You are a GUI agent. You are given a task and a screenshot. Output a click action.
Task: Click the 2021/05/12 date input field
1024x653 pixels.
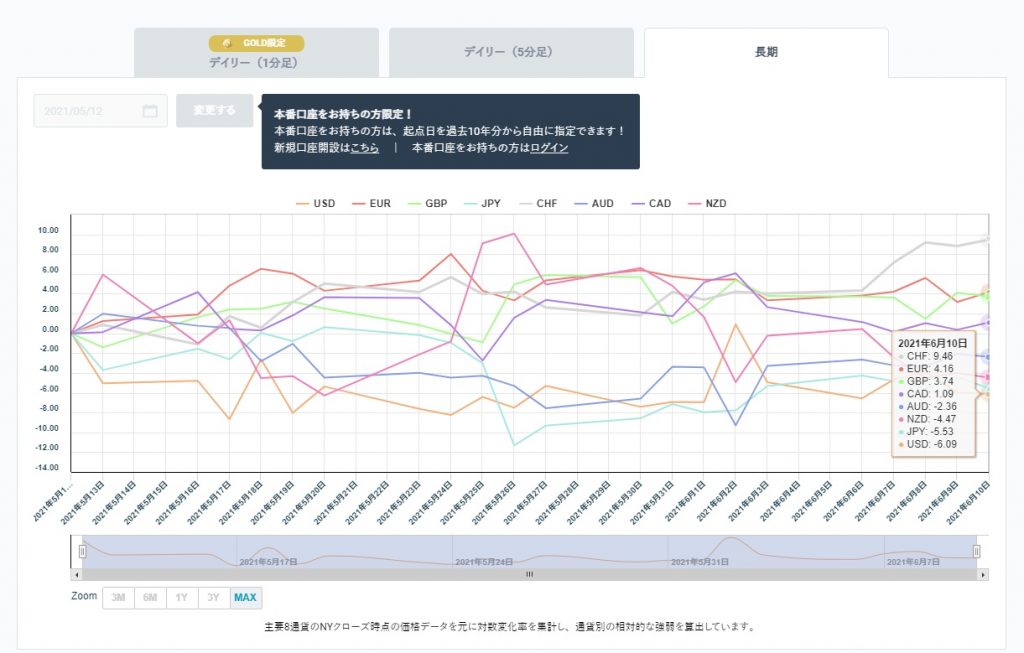(101, 111)
